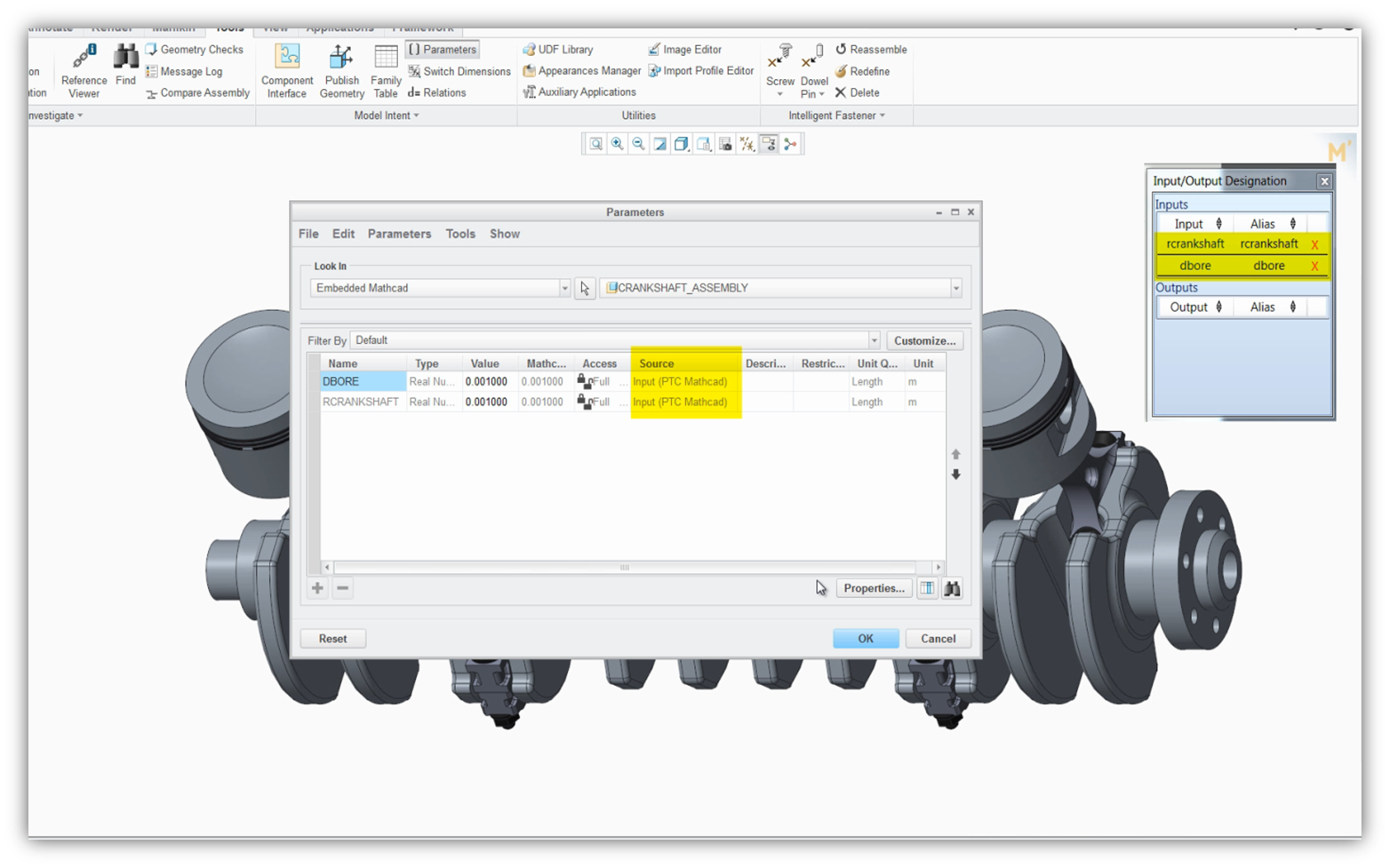Expand Intelligent Fastener group dropdown
The height and width of the screenshot is (868, 1390).
point(836,115)
